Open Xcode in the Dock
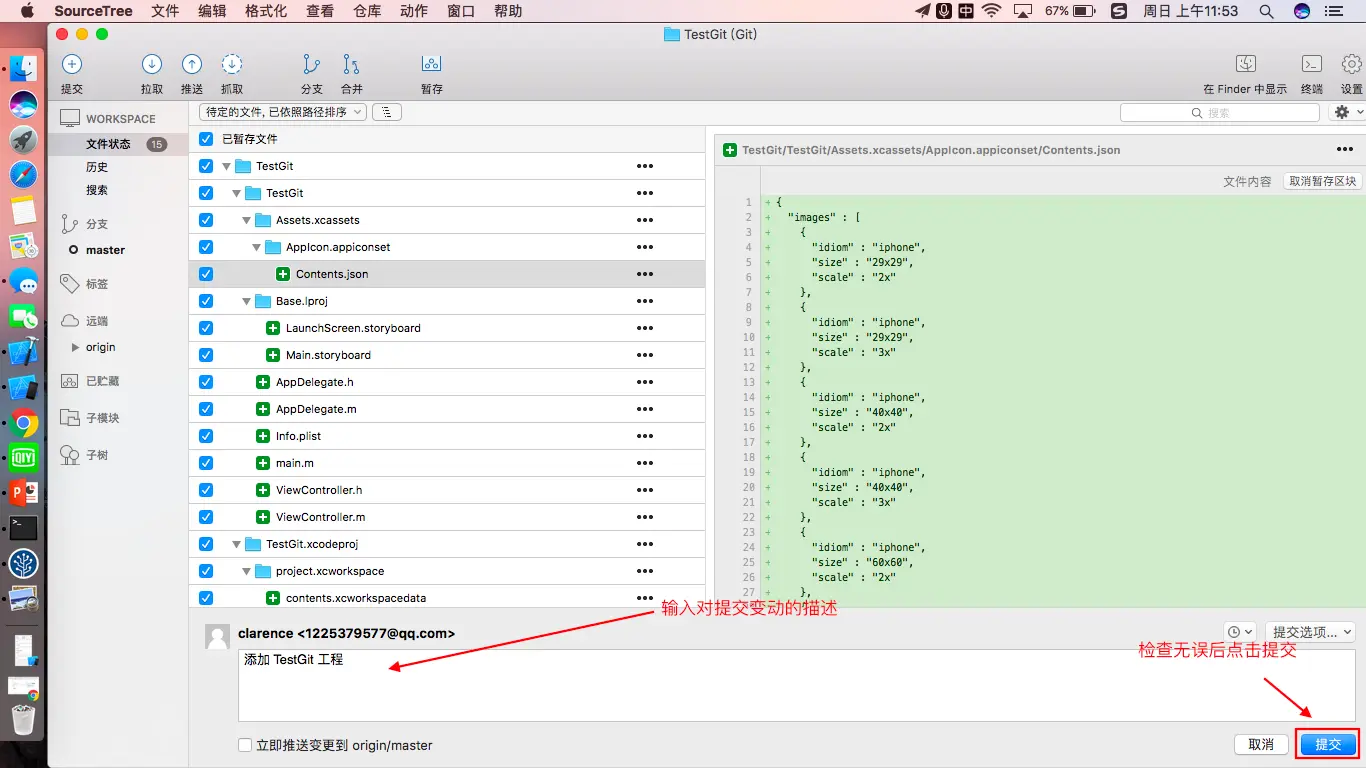This screenshot has height=768, width=1366. [x=23, y=352]
